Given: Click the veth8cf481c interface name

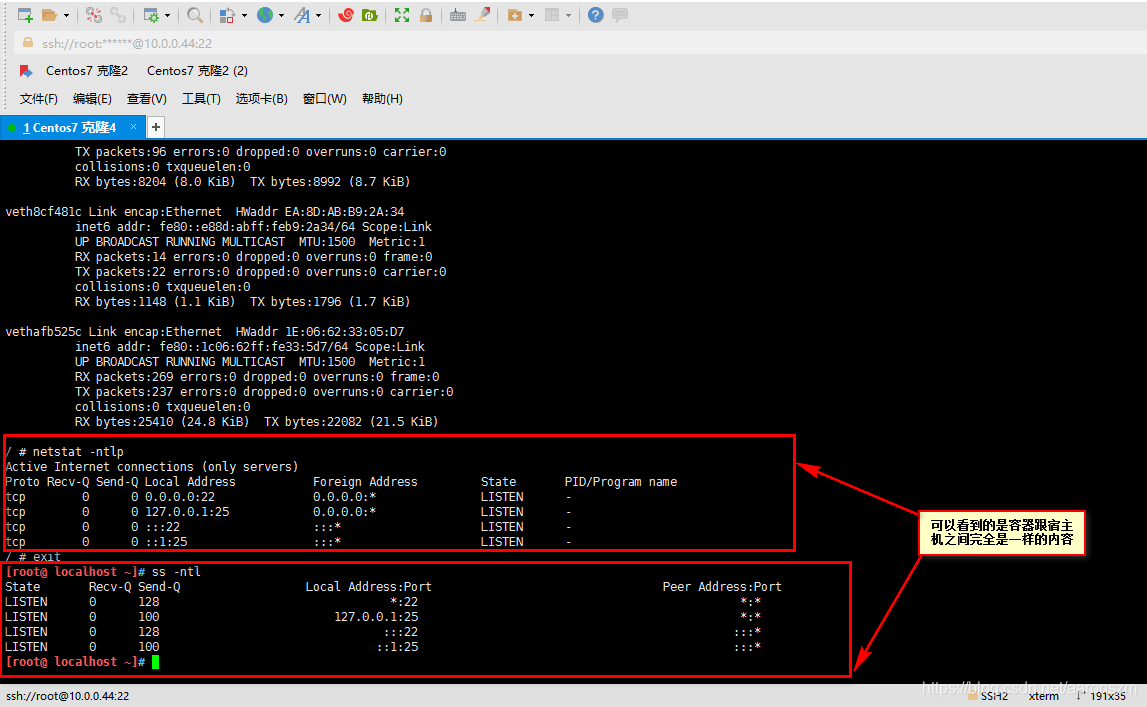Looking at the screenshot, I should point(43,212).
